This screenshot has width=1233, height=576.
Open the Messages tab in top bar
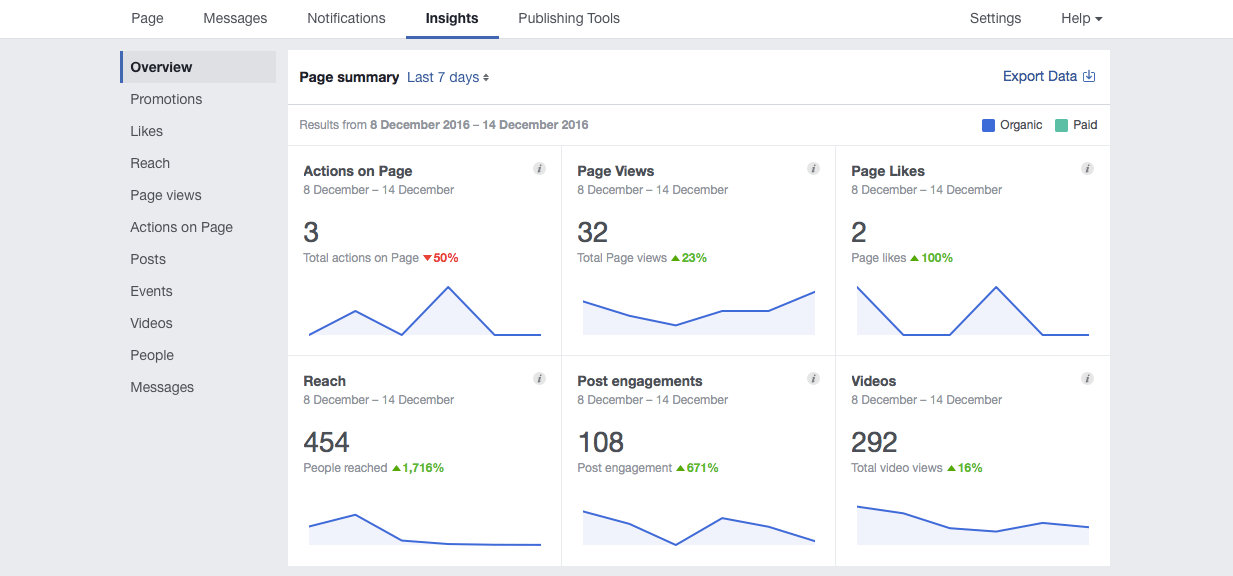[x=235, y=18]
